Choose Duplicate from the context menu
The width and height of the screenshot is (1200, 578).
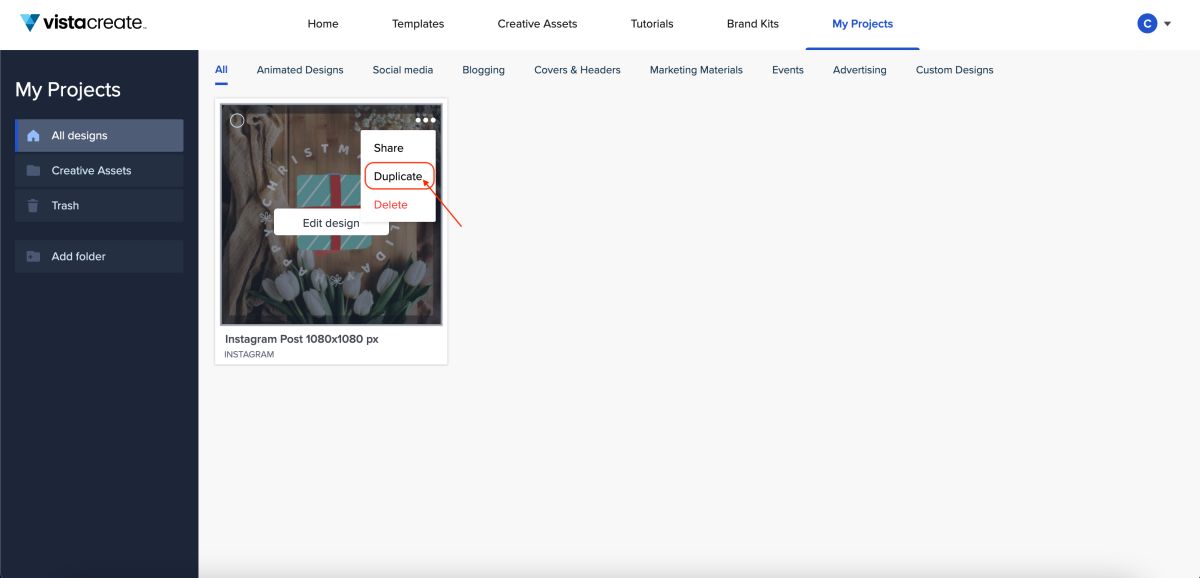[x=398, y=176]
